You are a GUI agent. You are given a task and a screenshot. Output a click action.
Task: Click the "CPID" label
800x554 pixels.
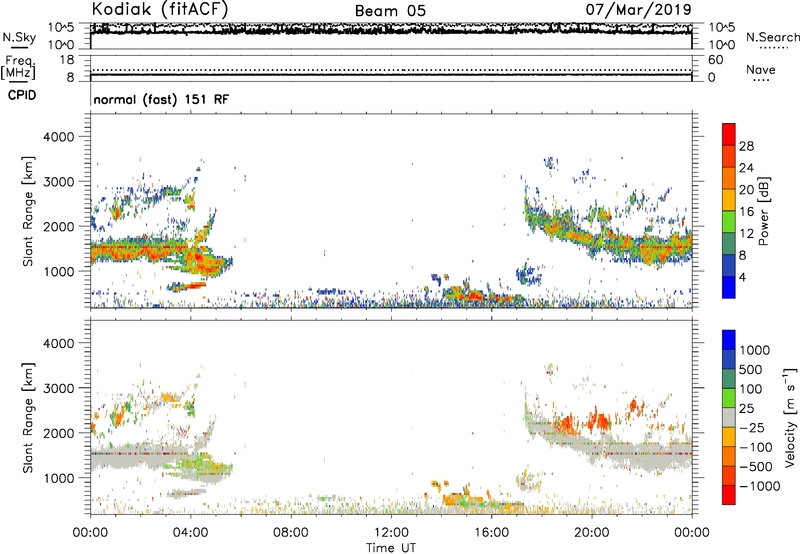tap(22, 95)
